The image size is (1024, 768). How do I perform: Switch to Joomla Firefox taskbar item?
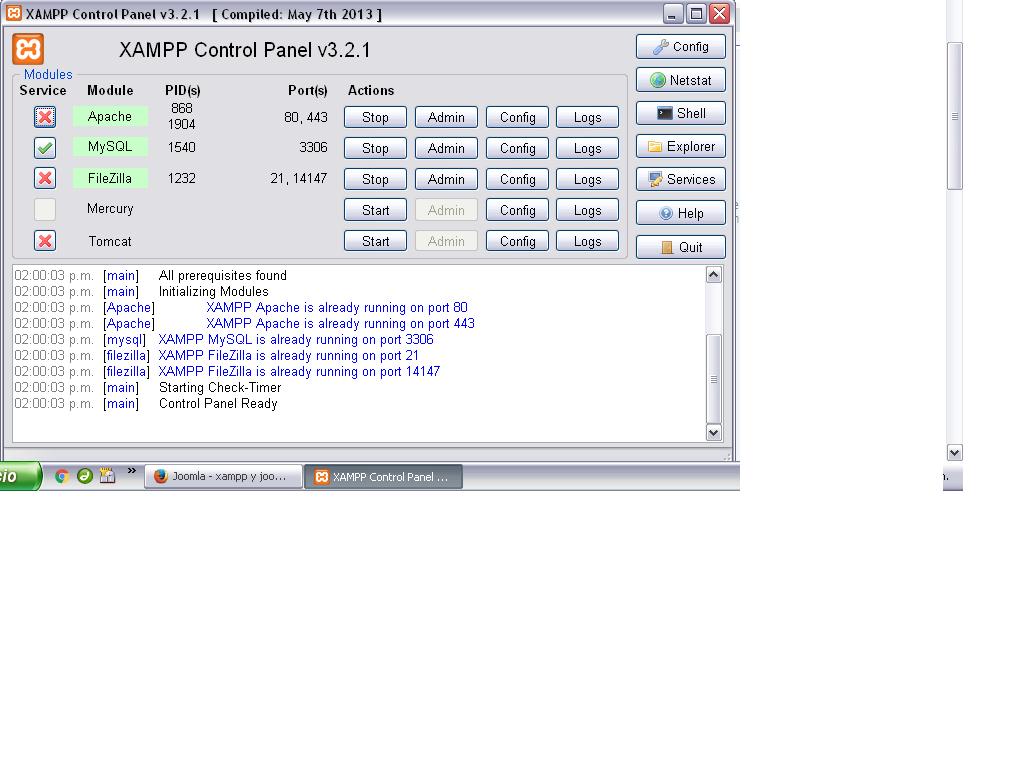tap(223, 476)
